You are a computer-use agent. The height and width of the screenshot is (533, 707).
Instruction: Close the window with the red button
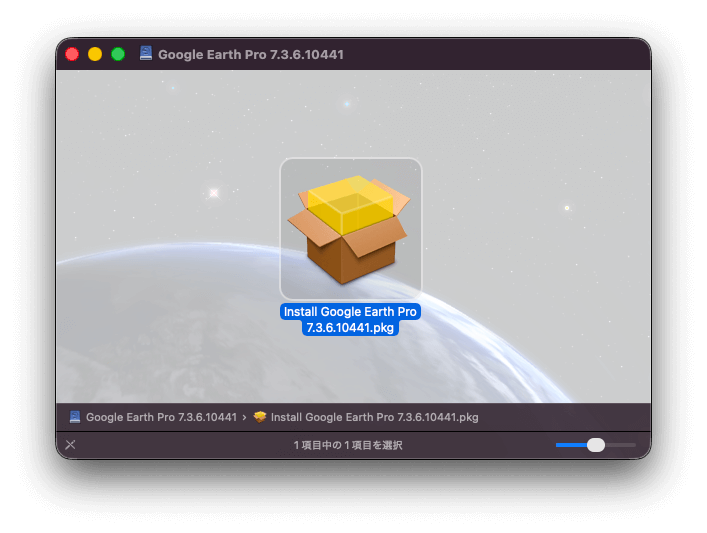coord(72,54)
